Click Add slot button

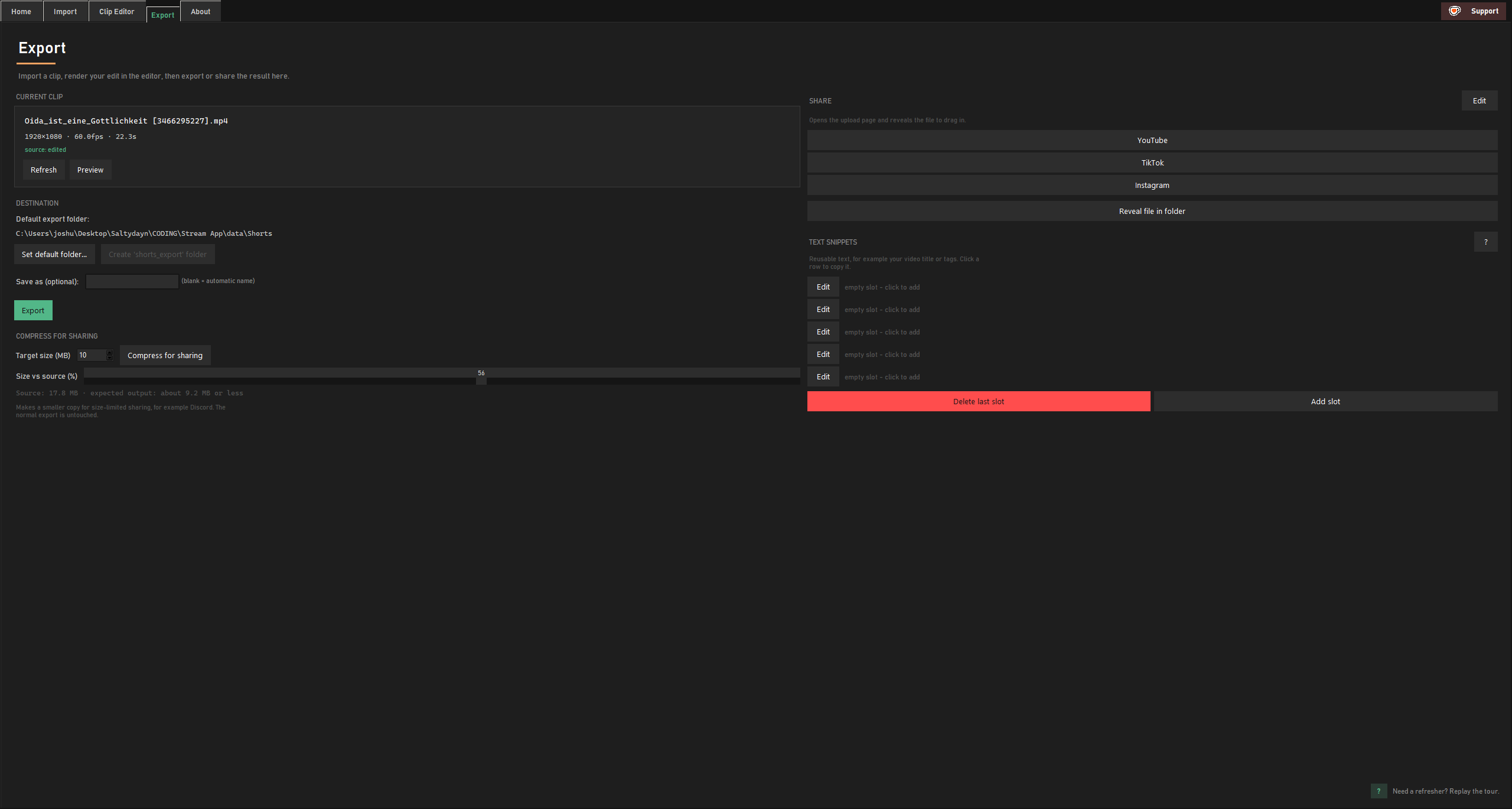pyautogui.click(x=1326, y=401)
